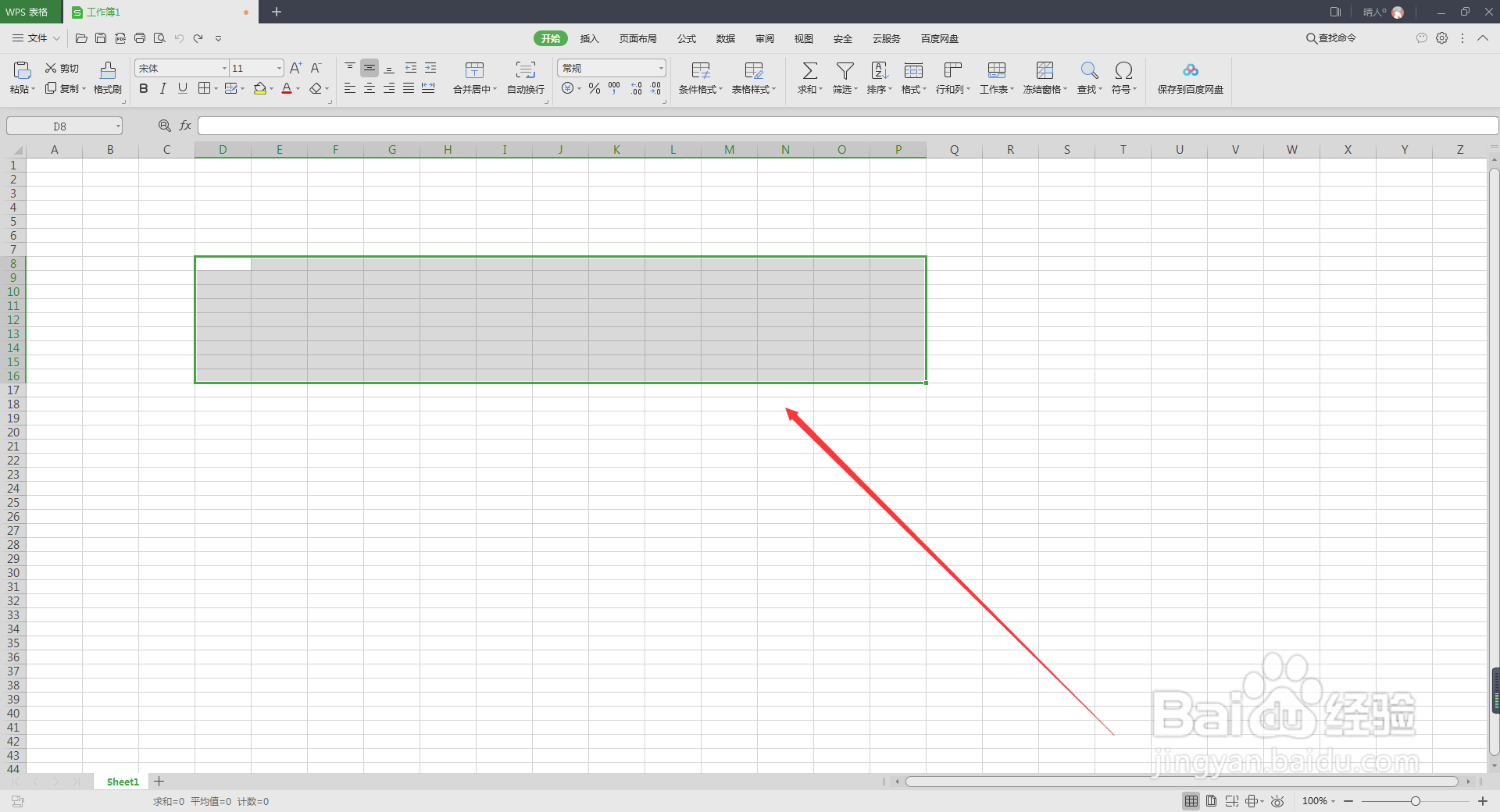The image size is (1500, 812).
Task: Enable eye-protection mode icon in status bar
Action: tap(1277, 801)
